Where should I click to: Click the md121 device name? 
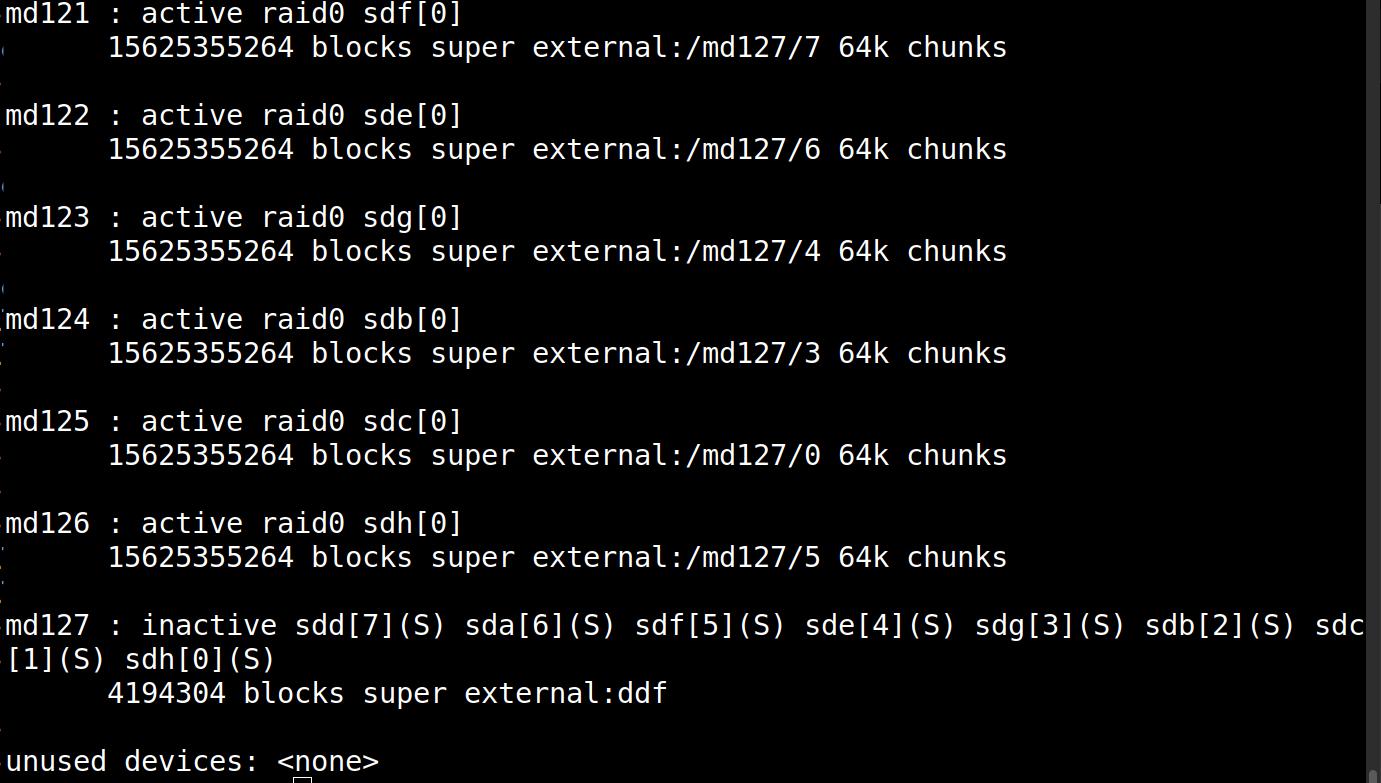(x=47, y=14)
